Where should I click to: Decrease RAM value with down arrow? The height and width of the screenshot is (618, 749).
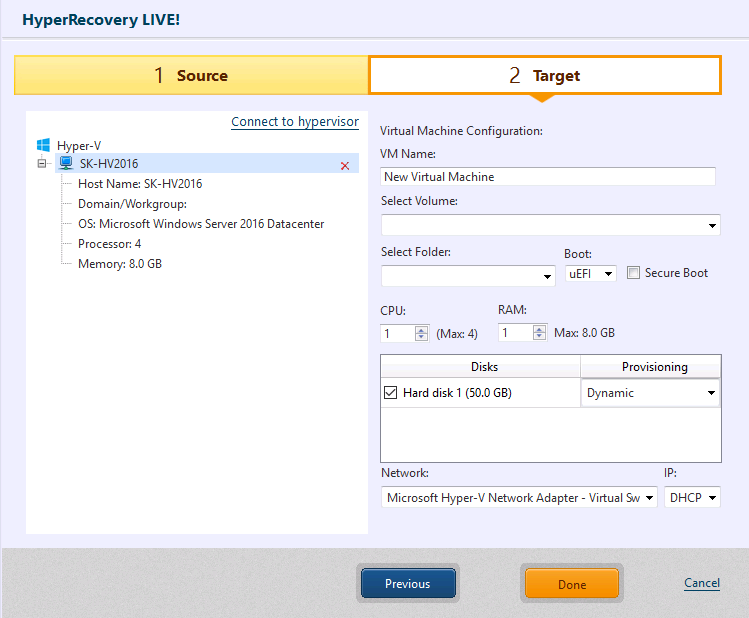[539, 336]
